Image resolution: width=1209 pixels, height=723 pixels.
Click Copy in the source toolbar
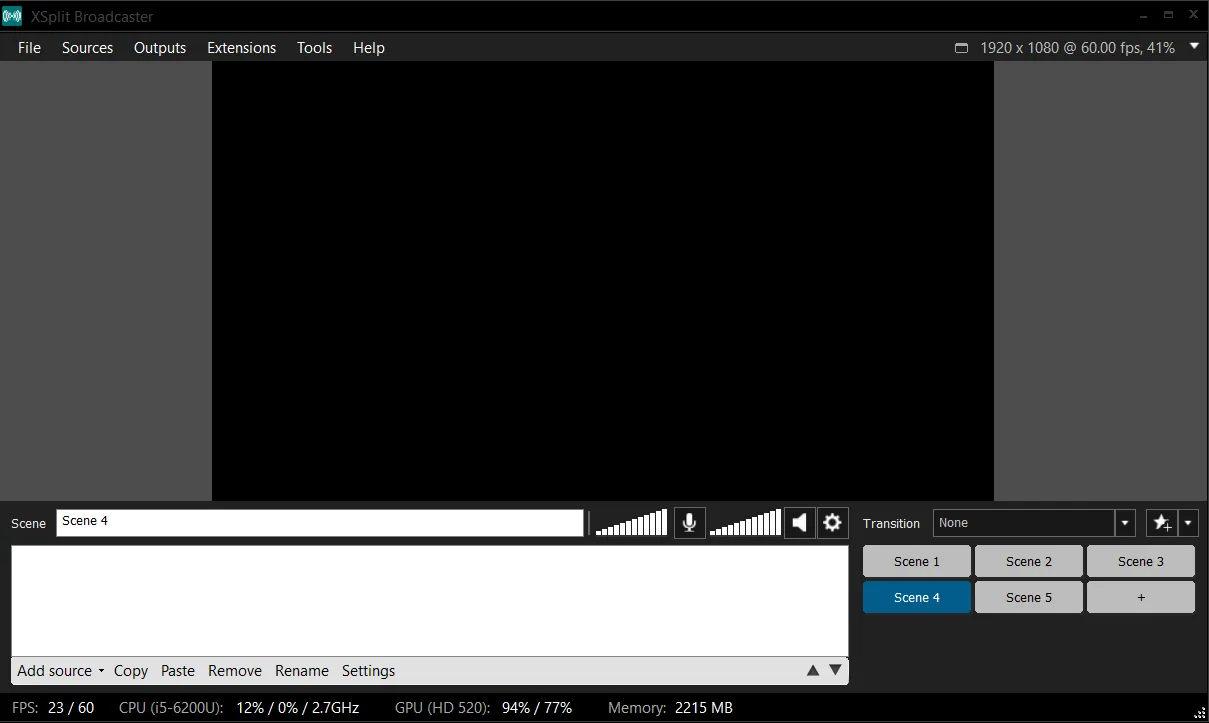[x=131, y=671]
